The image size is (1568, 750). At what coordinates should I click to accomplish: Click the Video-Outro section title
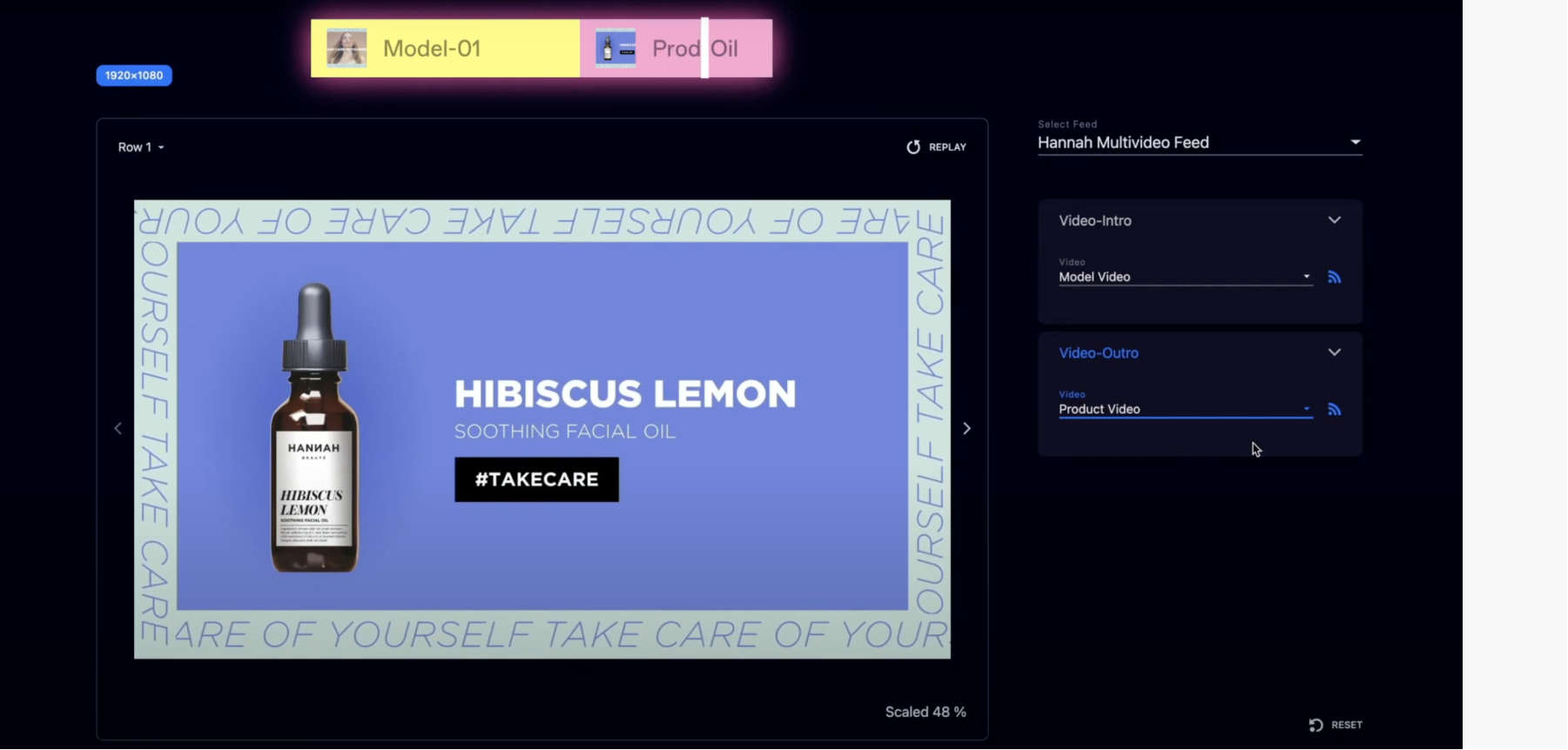point(1099,353)
